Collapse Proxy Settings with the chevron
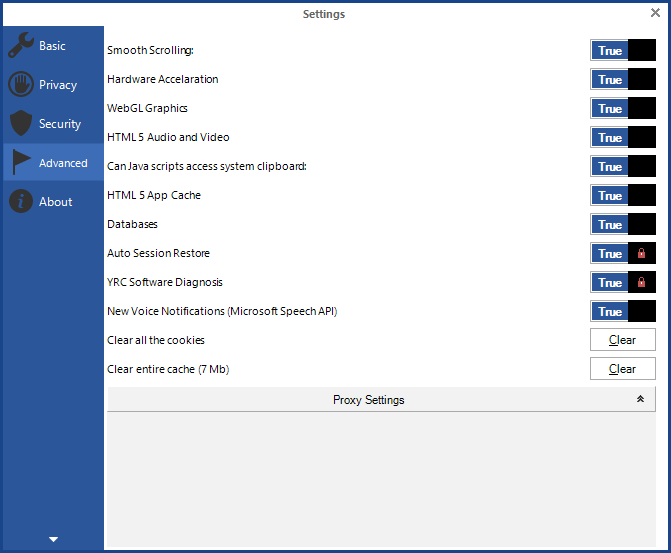 640,399
